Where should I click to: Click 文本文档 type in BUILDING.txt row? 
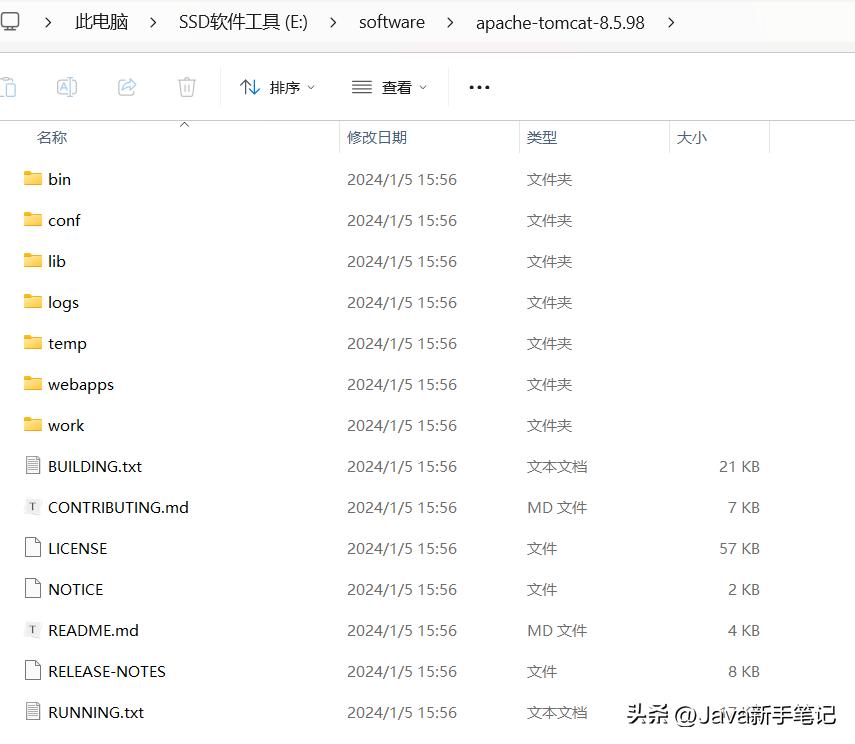tap(557, 466)
